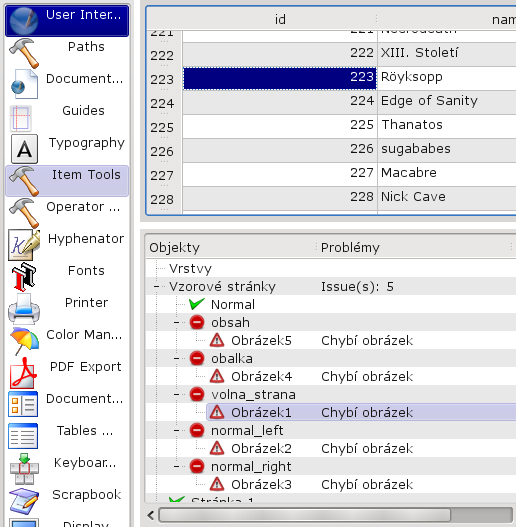Select the XIII. Století name cell
This screenshot has height=527, width=516.
447,54
